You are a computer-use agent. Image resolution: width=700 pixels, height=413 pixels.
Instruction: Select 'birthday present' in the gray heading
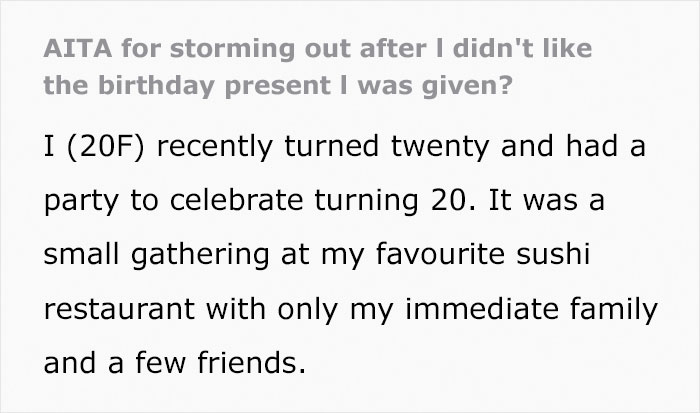point(214,85)
